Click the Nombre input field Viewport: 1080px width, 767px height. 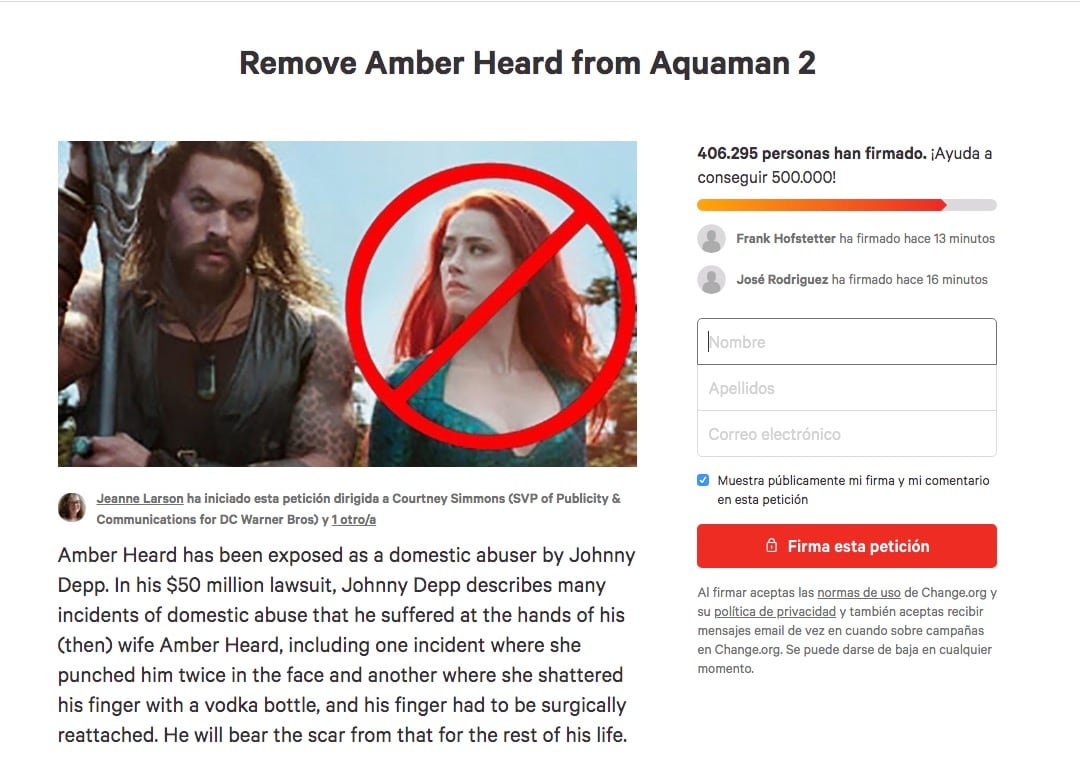point(847,342)
